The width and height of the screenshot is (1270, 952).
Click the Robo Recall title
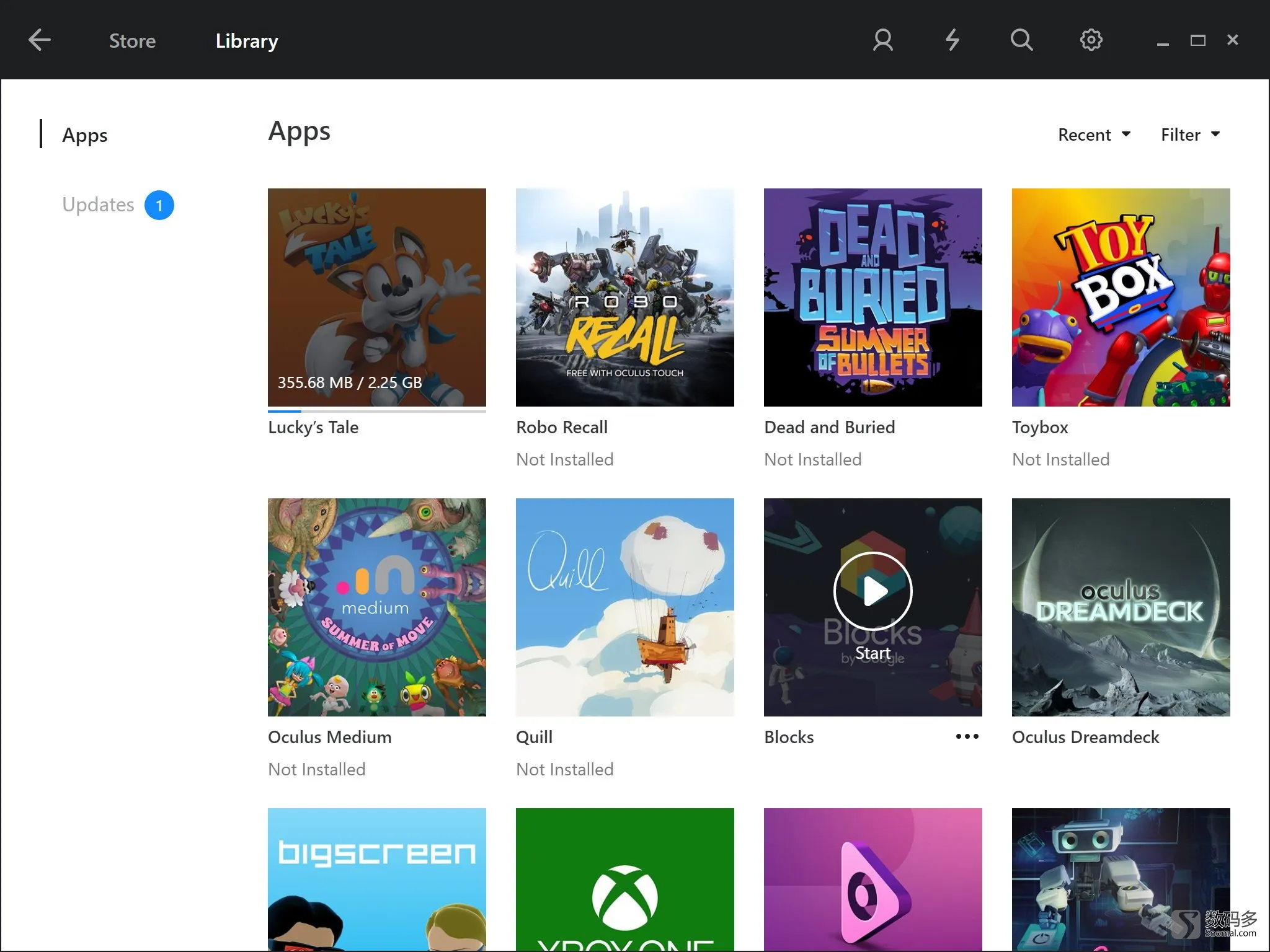[x=562, y=427]
